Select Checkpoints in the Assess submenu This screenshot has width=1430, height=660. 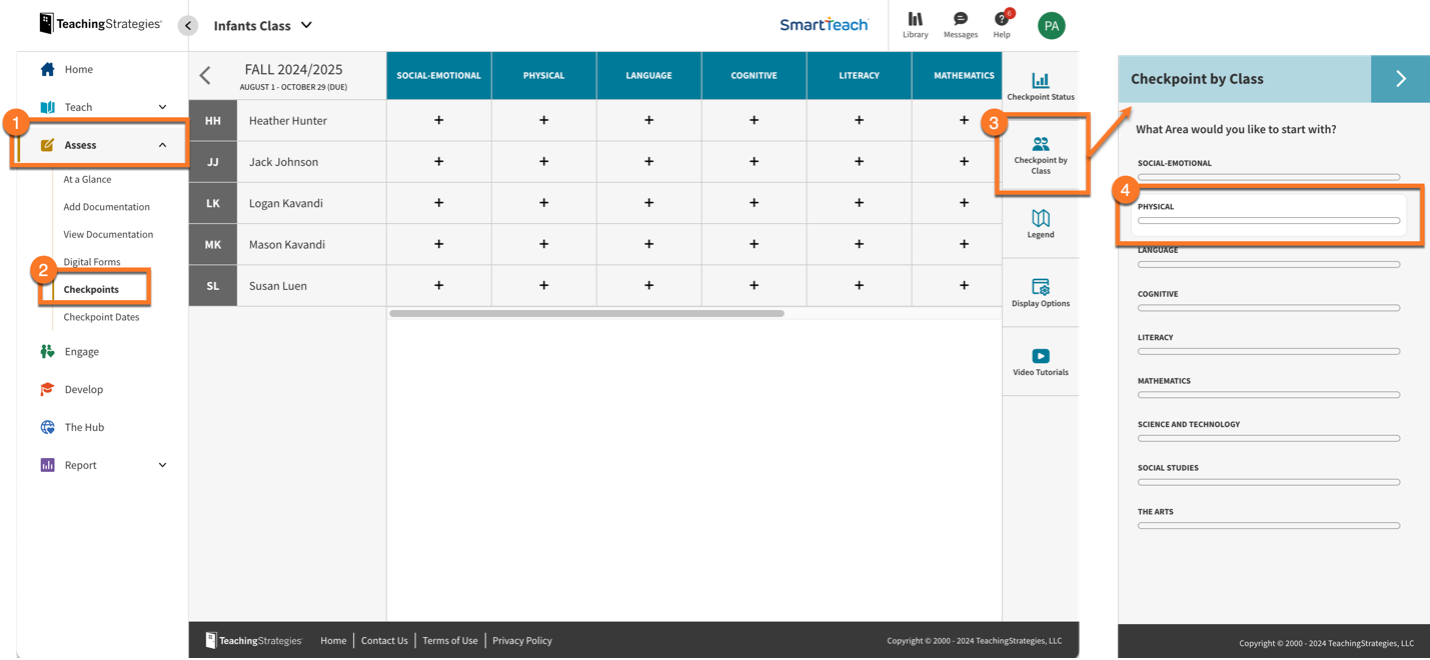coord(91,290)
